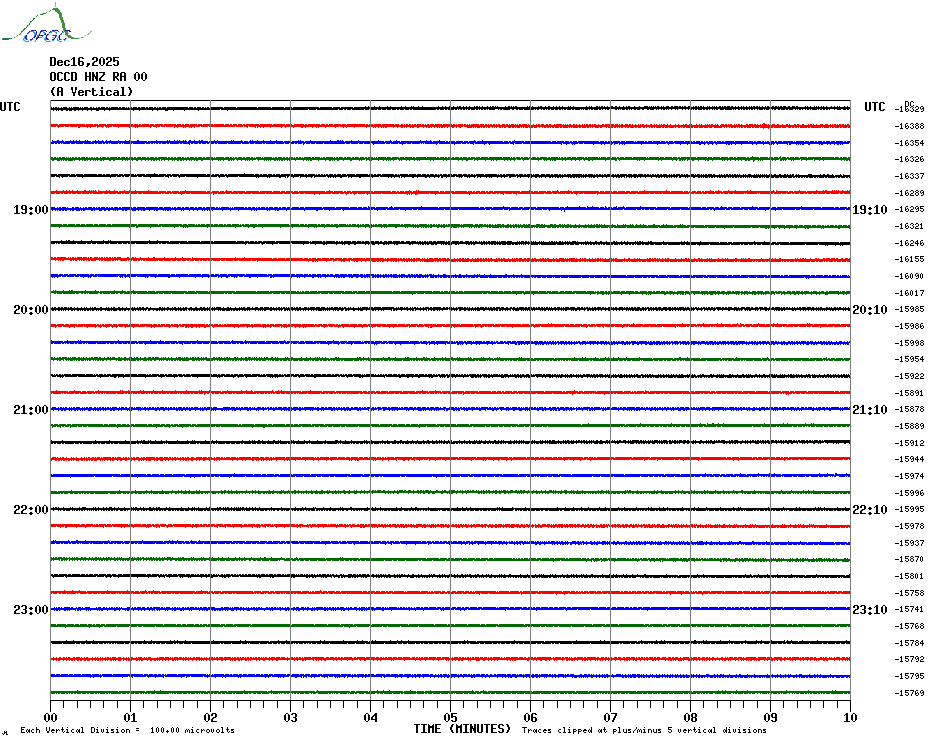Select the OCCD HNZ RA 00 station text
Image resolution: width=930 pixels, height=744 pixels.
(x=98, y=77)
